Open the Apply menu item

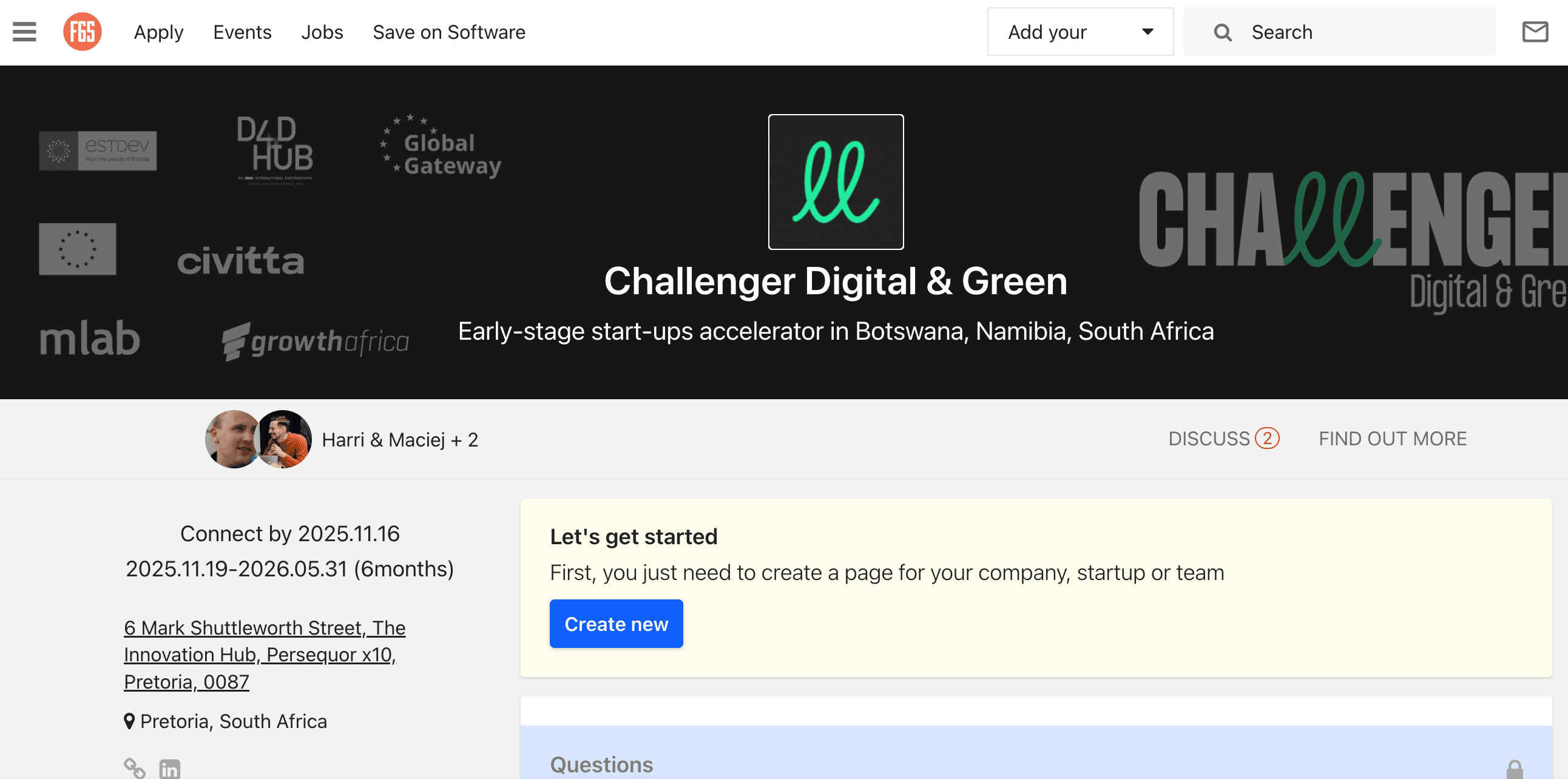(x=158, y=32)
